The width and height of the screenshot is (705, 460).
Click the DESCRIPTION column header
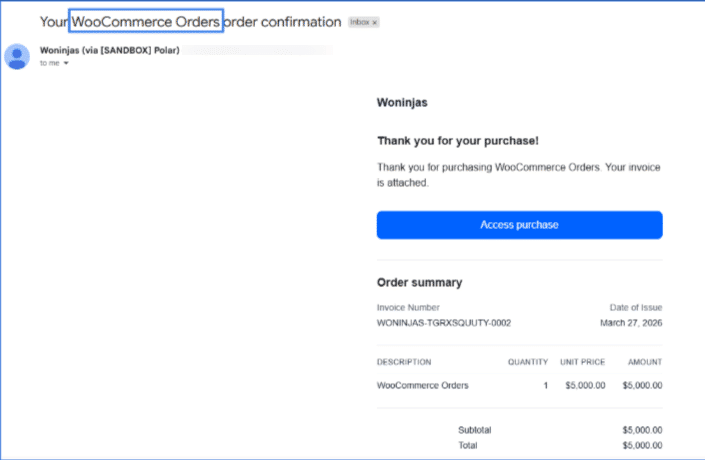pyautogui.click(x=404, y=362)
